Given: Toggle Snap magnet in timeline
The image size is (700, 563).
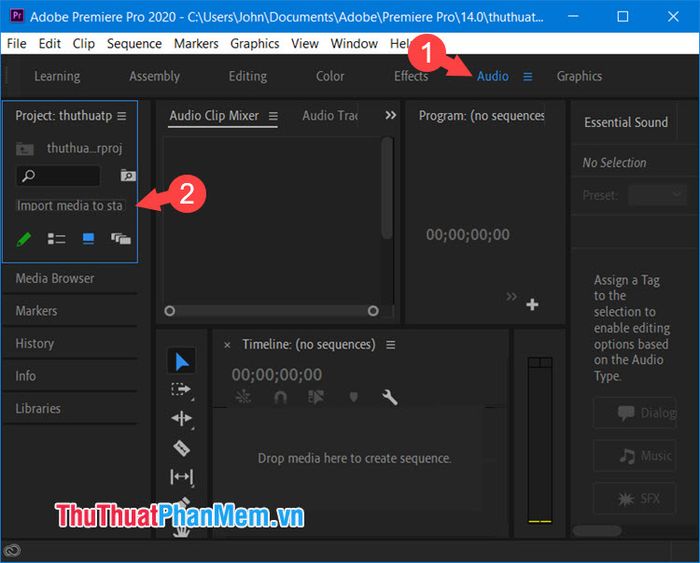Looking at the screenshot, I should coord(280,397).
